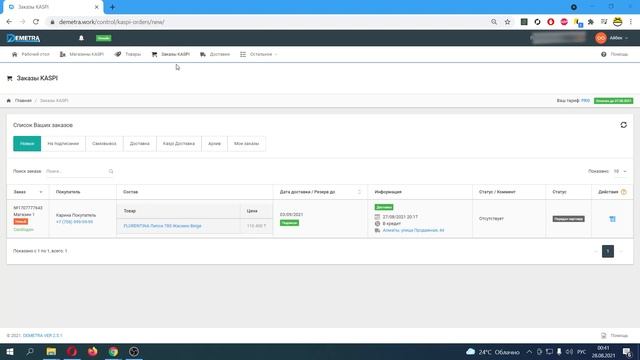Switch to the Доставка orders tab
Image resolution: width=640 pixels, height=360 pixels.
[140, 144]
